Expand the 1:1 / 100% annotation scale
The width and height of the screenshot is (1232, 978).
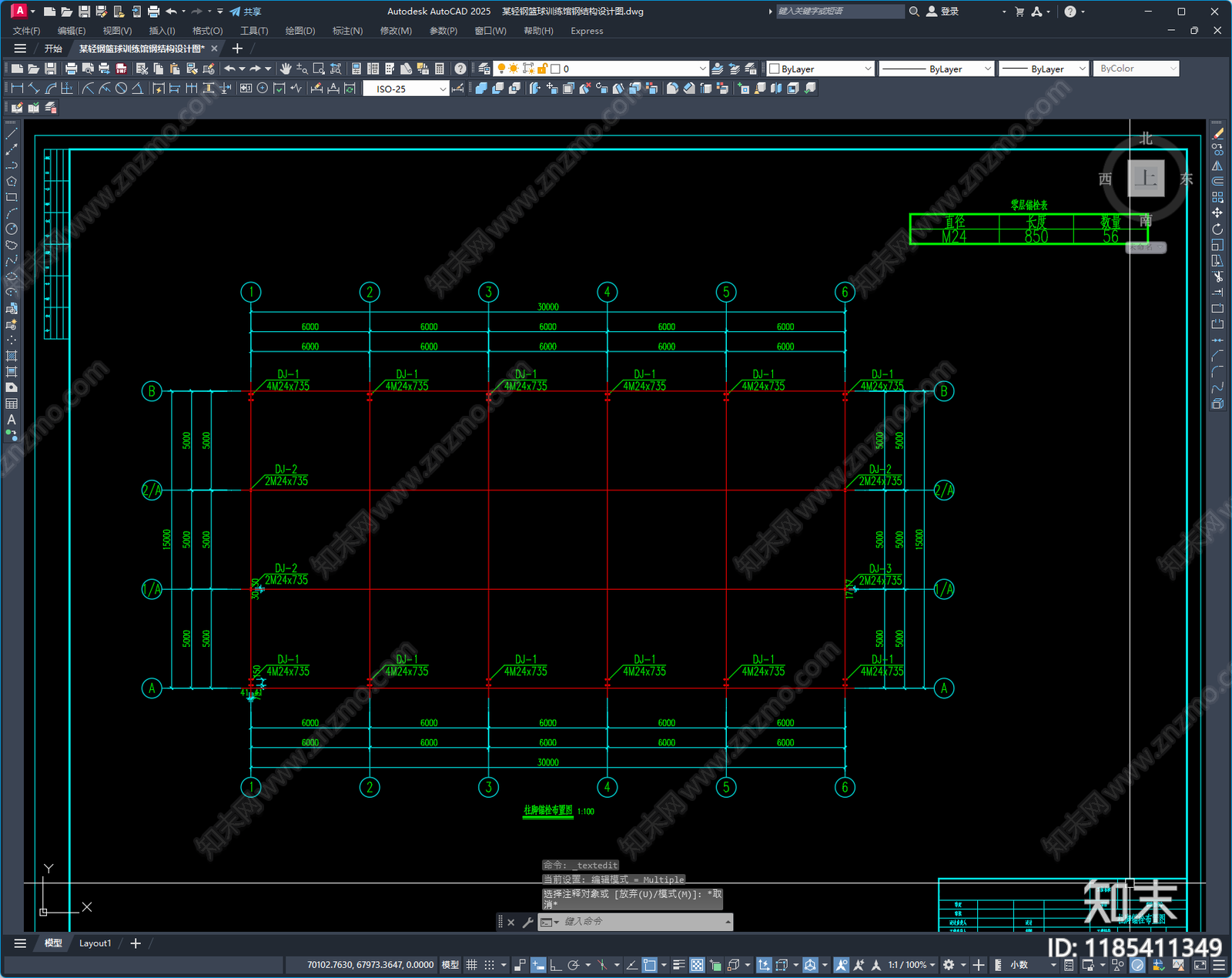coord(912,965)
